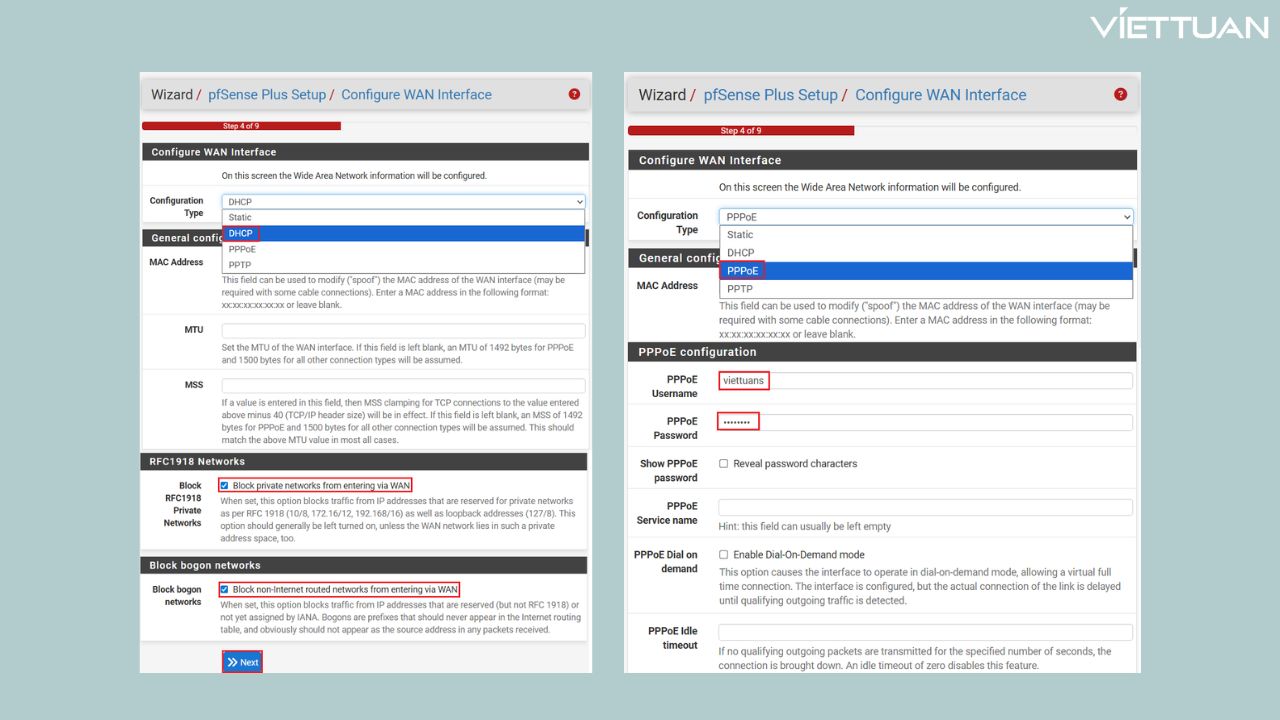Click the PPPoE Username input field

click(925, 381)
